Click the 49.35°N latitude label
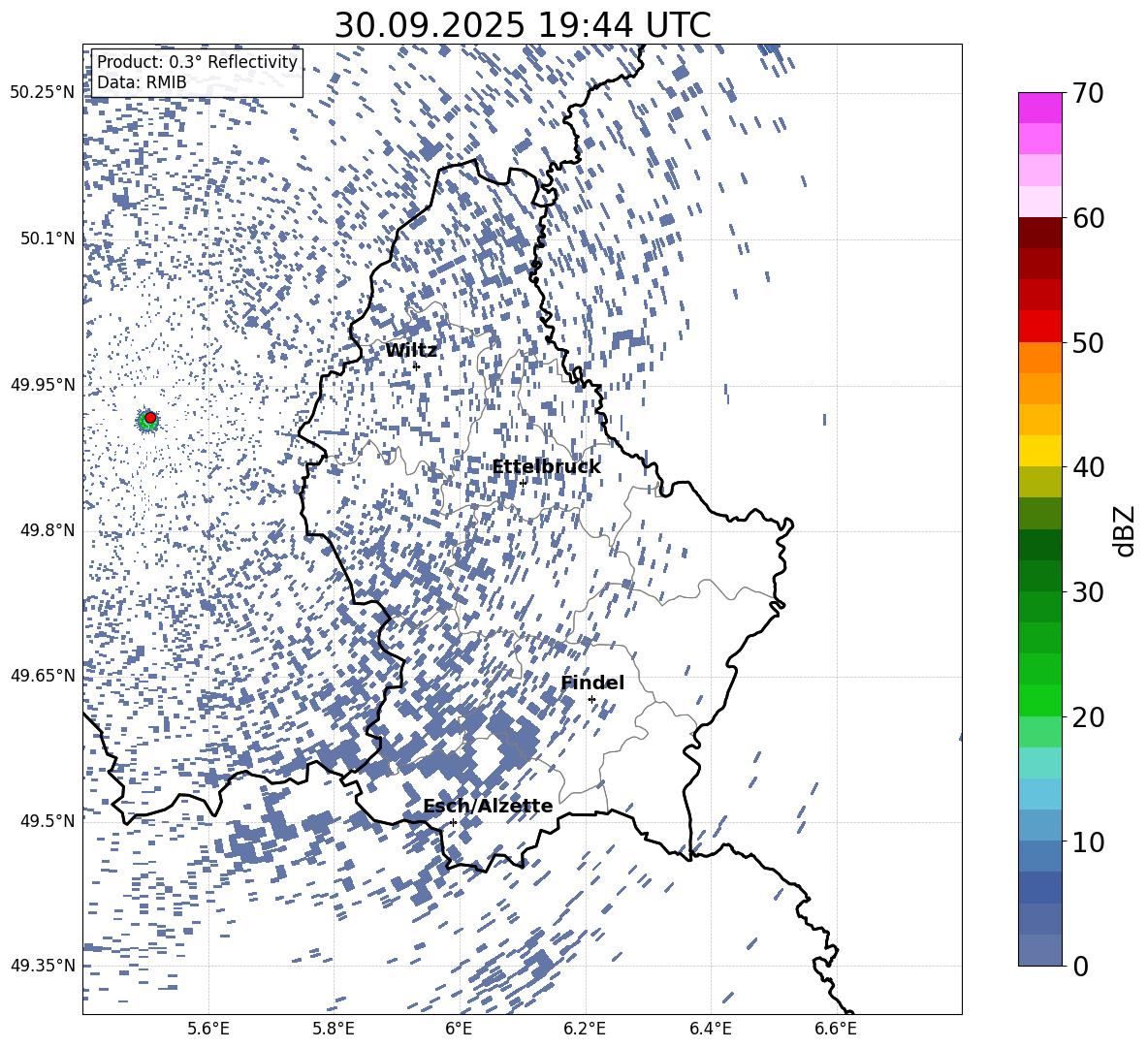 click(43, 966)
